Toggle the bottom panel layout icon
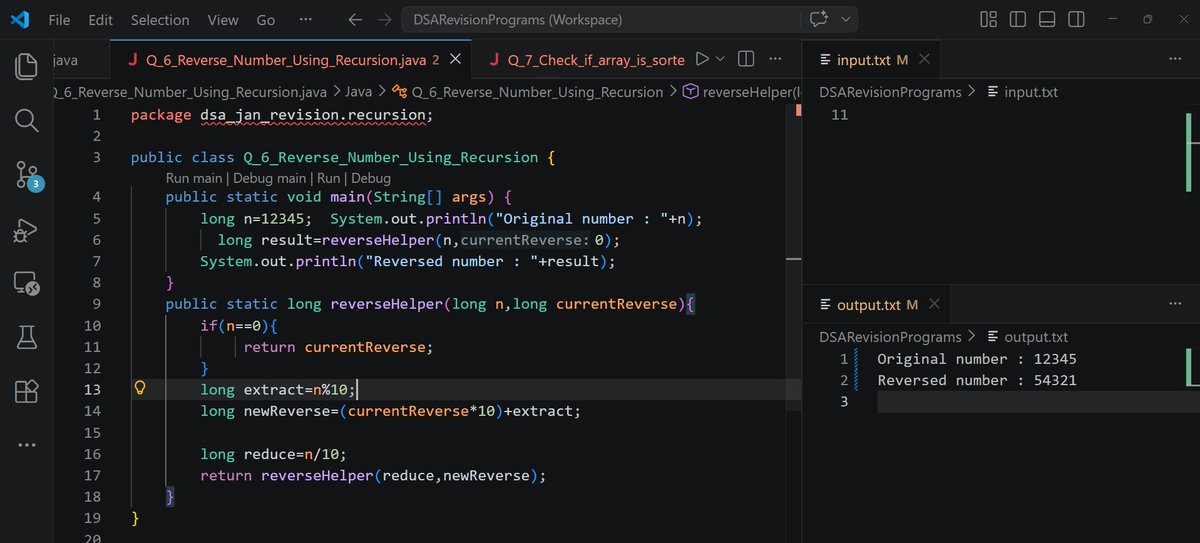Viewport: 1200px width, 543px height. (x=1047, y=19)
